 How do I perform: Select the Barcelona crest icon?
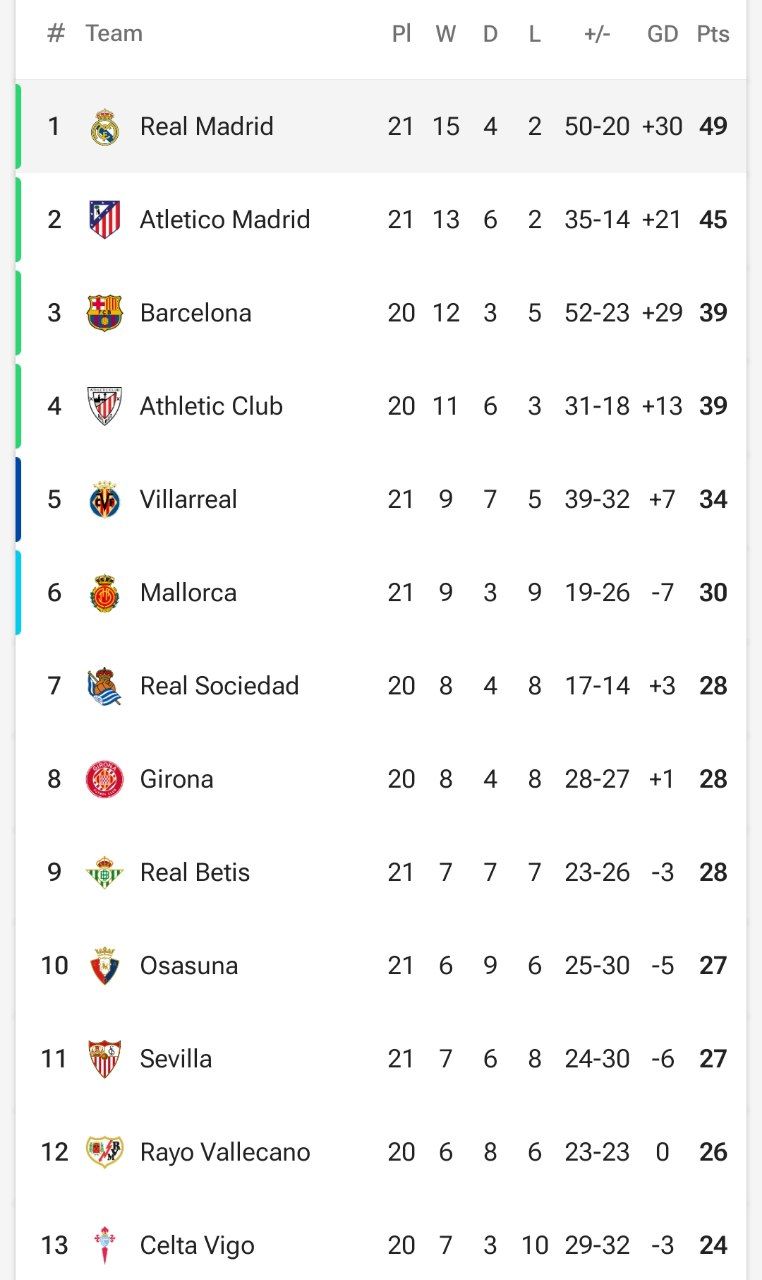tap(104, 313)
